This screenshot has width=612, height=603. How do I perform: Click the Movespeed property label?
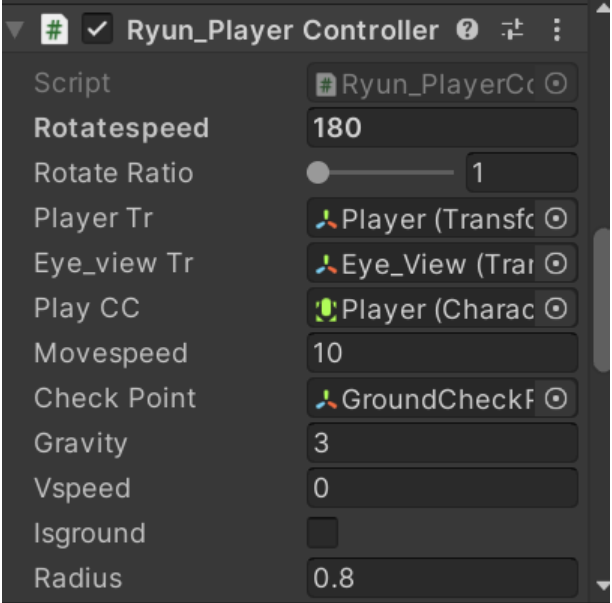pyautogui.click(x=111, y=354)
